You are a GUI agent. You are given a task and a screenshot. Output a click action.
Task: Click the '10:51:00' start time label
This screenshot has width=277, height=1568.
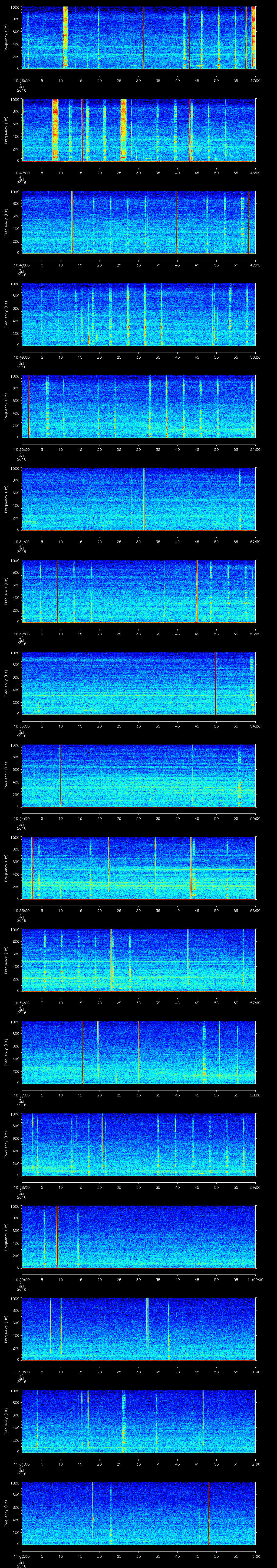point(21,542)
